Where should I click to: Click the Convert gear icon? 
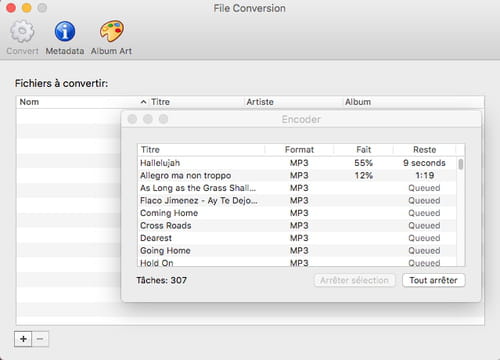point(22,31)
